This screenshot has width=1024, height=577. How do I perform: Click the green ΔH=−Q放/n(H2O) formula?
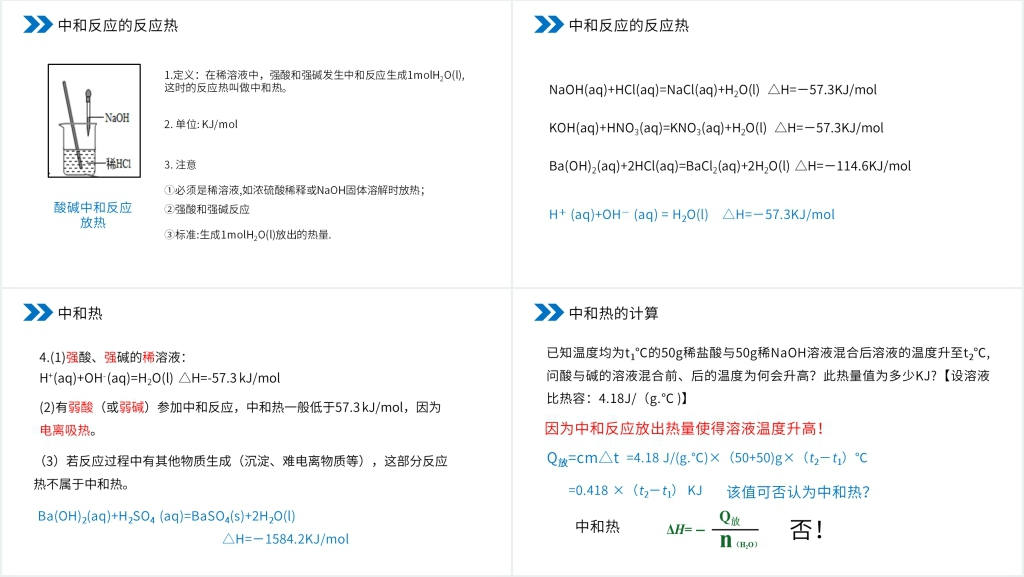tap(712, 529)
